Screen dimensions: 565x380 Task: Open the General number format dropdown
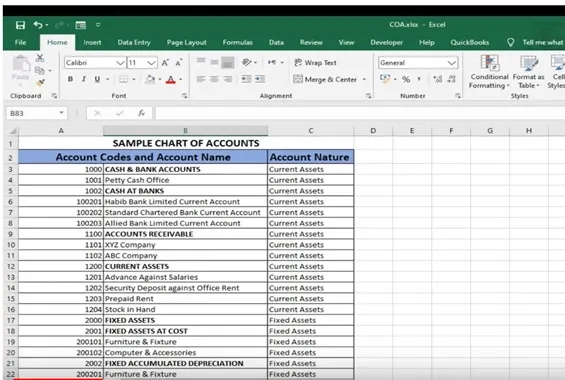(x=451, y=63)
